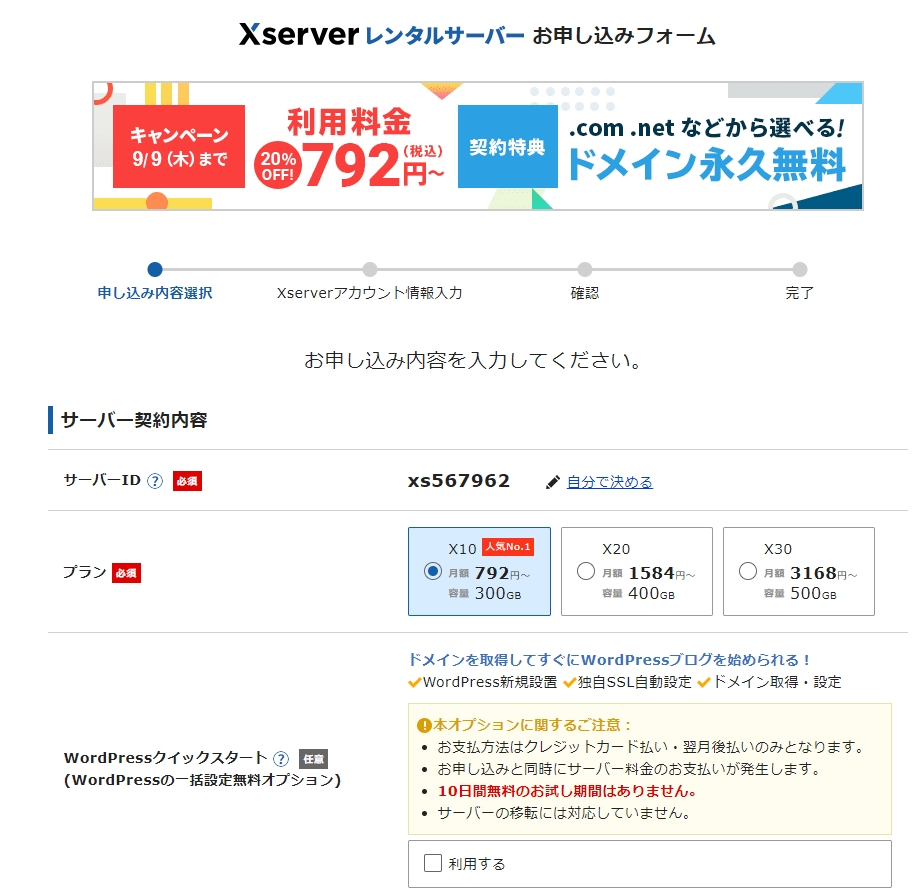This screenshot has width=917, height=890.
Task: Click the 必須 badge next to プラン
Action: 126,573
